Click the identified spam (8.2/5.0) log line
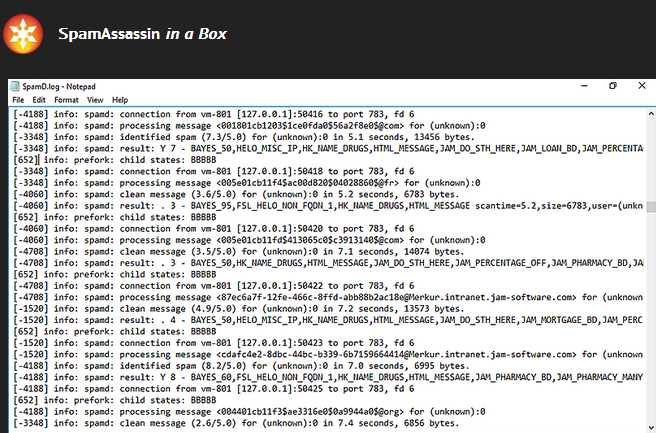This screenshot has height=433, width=656. point(241,366)
